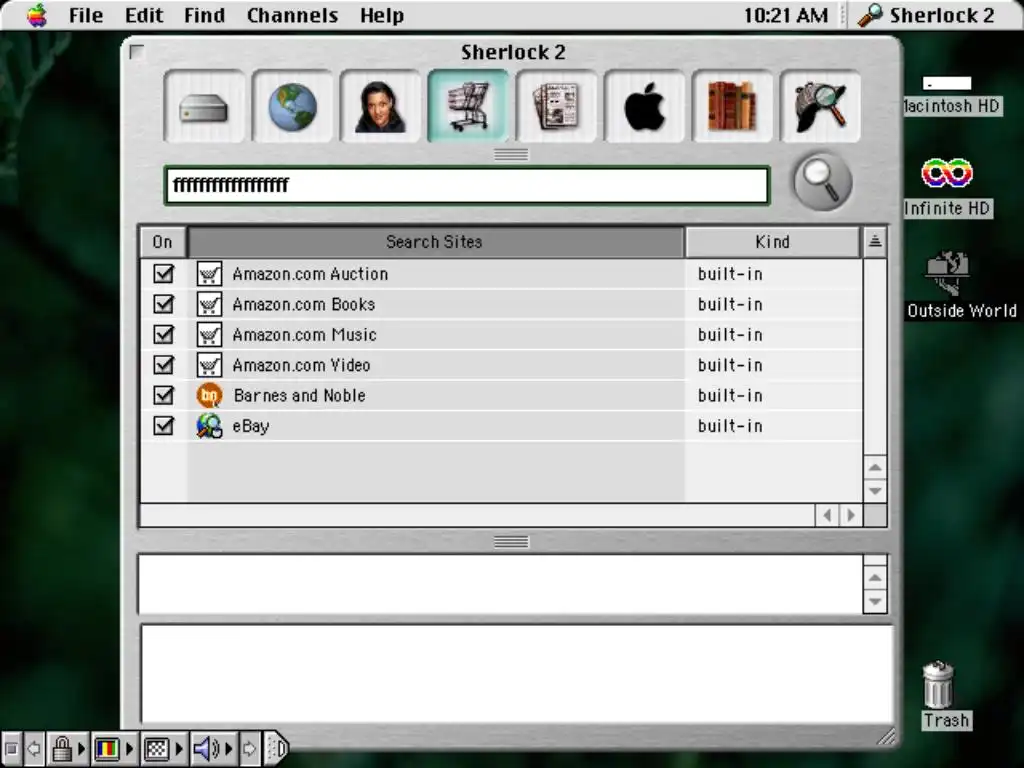This screenshot has height=768, width=1024.
Task: Click the Sherlock 2 window close box
Action: click(136, 52)
